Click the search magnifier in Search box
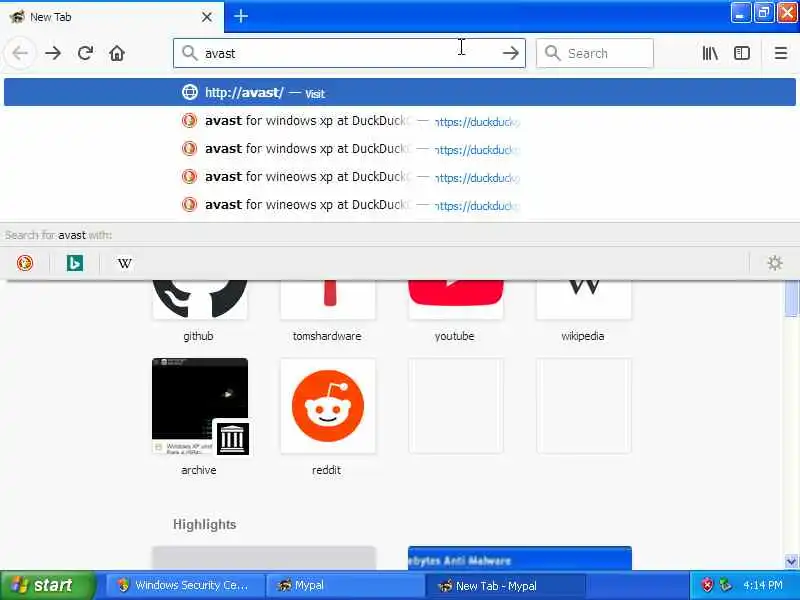 point(552,53)
